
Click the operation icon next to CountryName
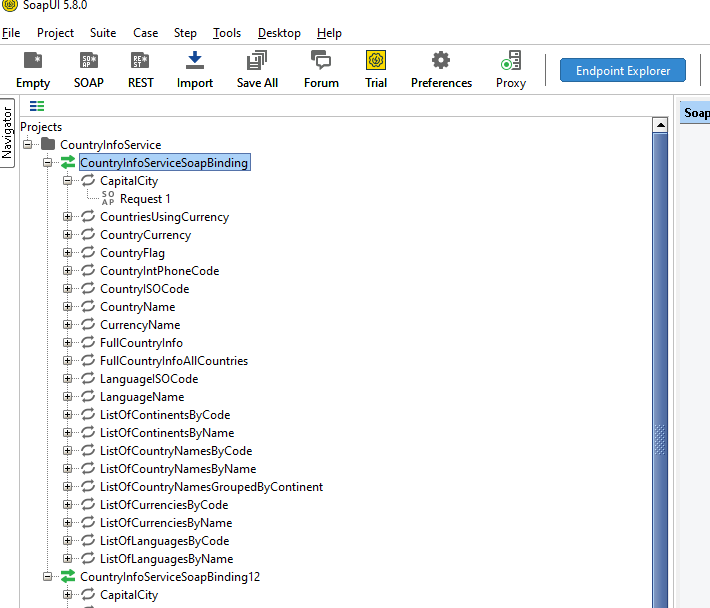[x=88, y=306]
